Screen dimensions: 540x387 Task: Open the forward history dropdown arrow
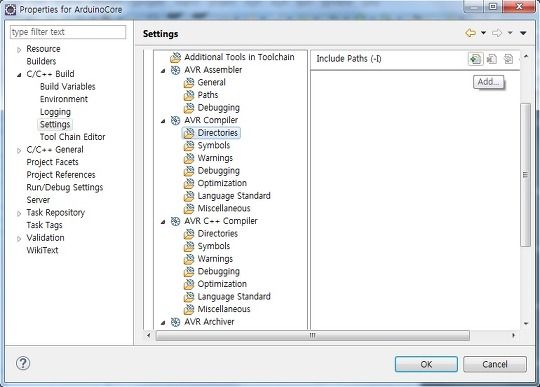tap(510, 33)
